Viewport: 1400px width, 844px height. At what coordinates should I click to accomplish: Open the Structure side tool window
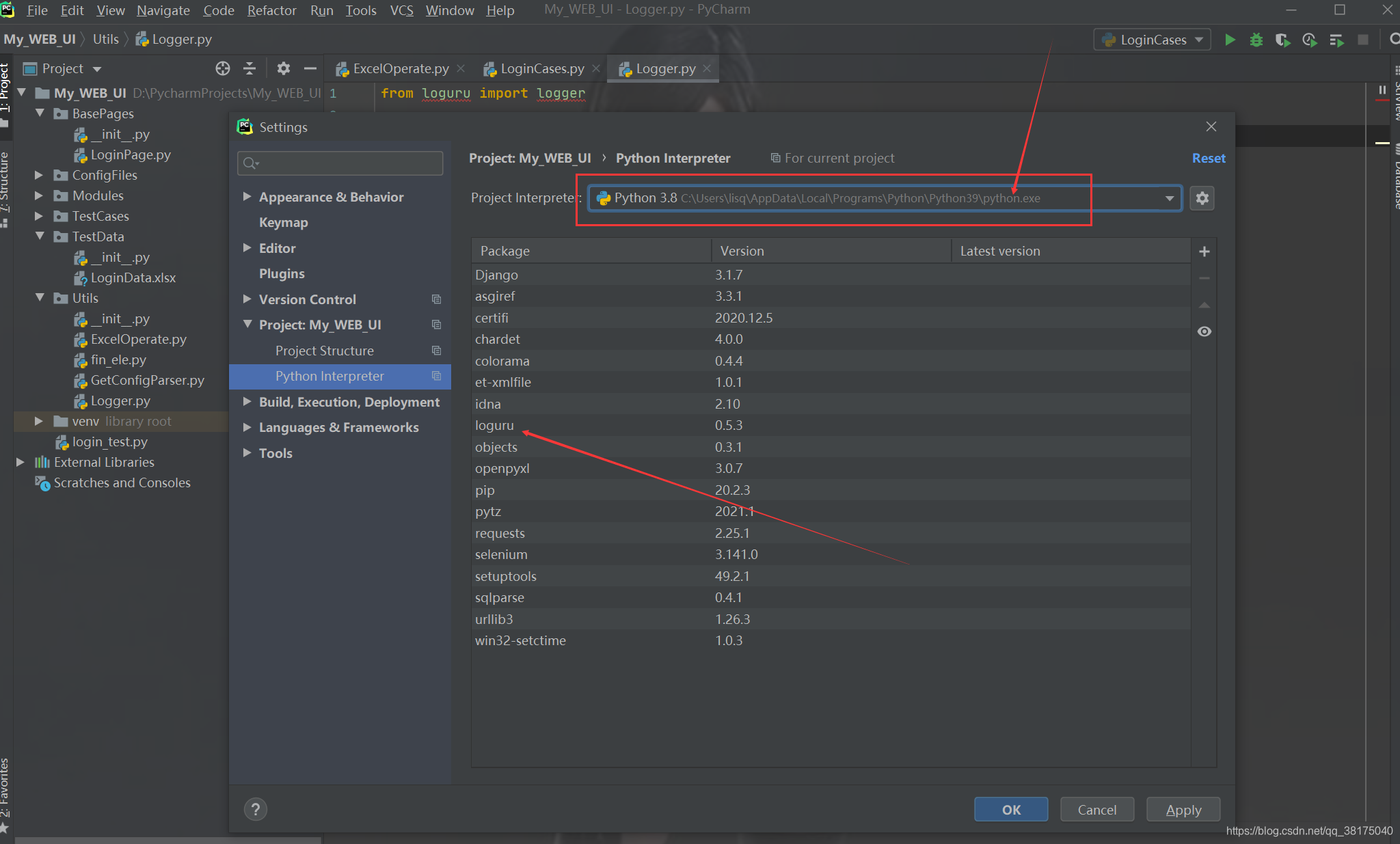5,189
